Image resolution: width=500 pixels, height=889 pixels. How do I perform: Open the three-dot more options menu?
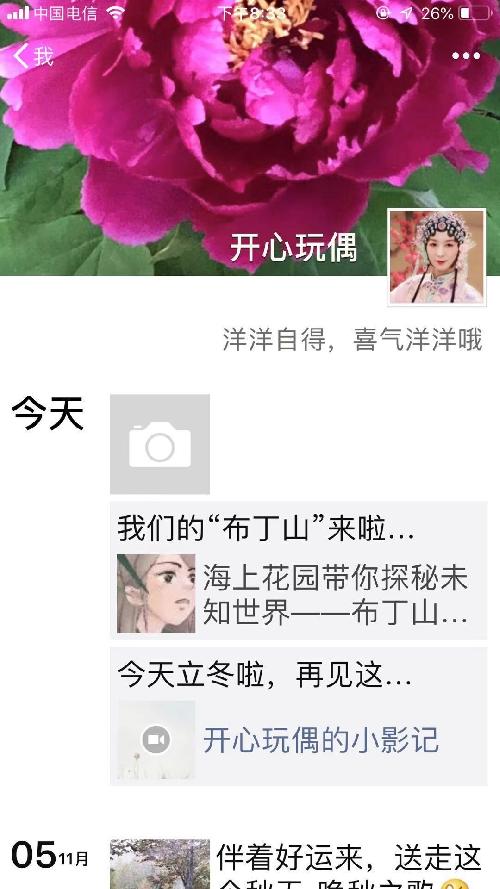(x=466, y=56)
